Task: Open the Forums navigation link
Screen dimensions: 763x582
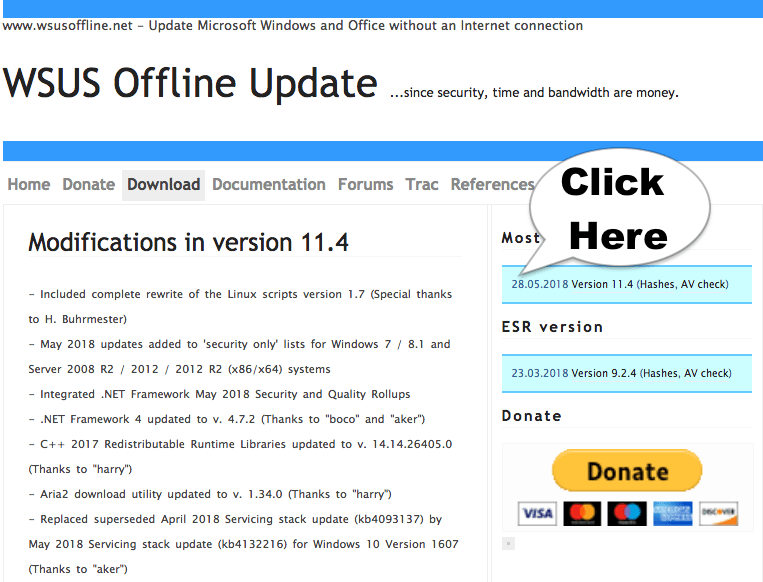Action: pyautogui.click(x=365, y=185)
